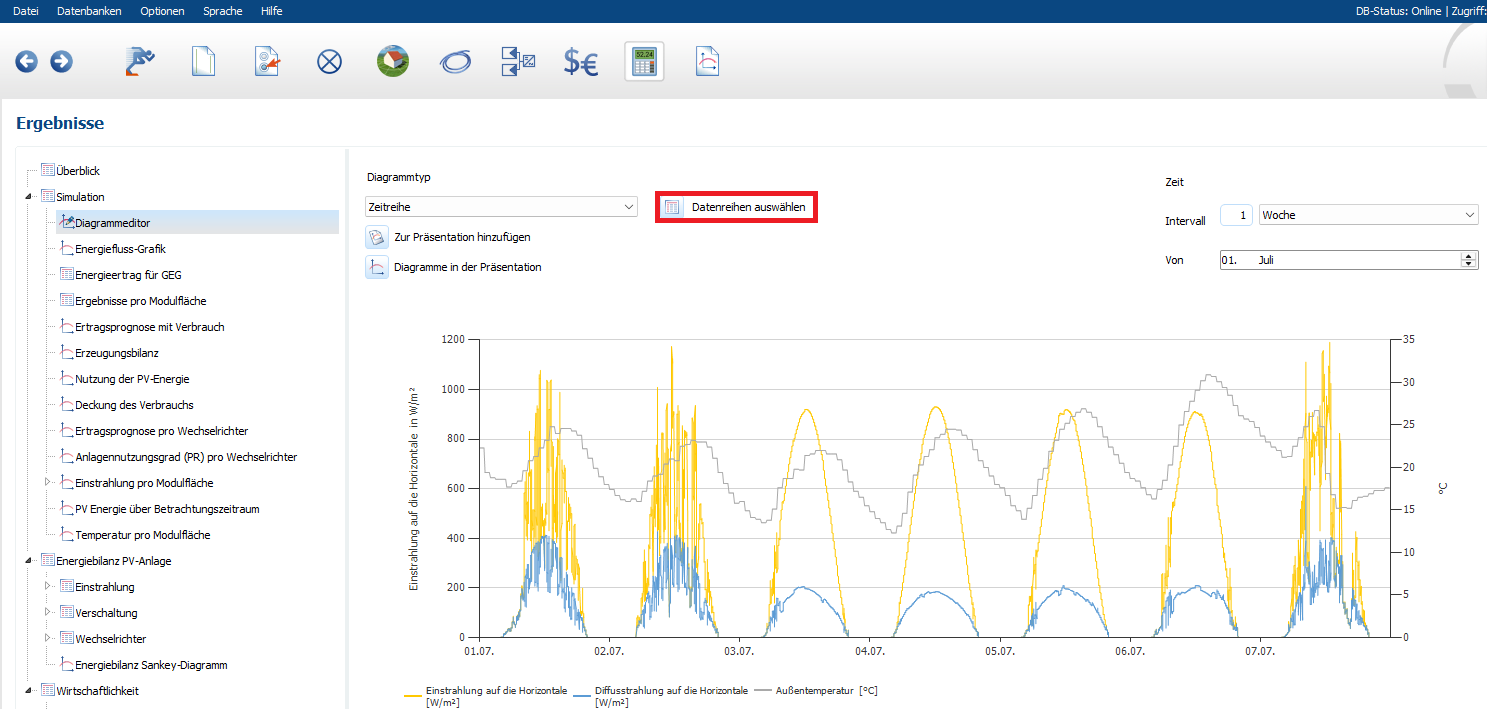Click the yellow Einstrahlung legend line
This screenshot has width=1487, height=709.
tap(412, 693)
